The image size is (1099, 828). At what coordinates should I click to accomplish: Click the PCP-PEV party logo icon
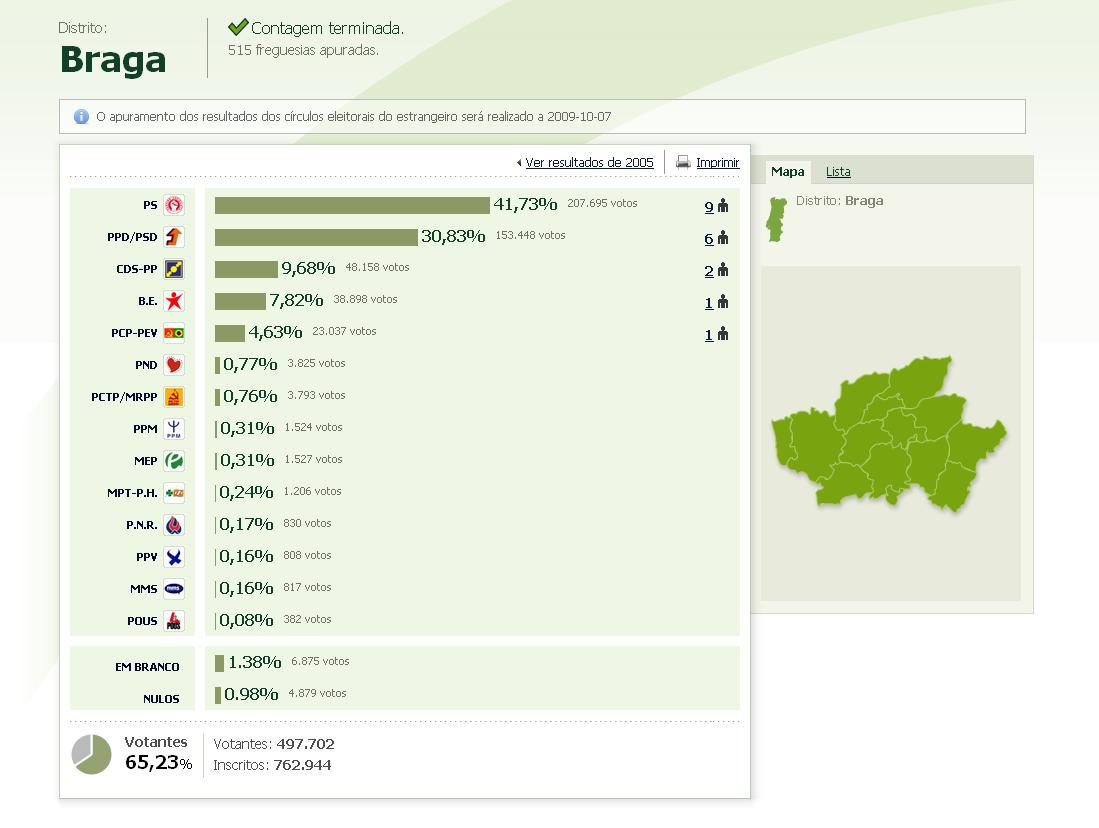point(174,333)
